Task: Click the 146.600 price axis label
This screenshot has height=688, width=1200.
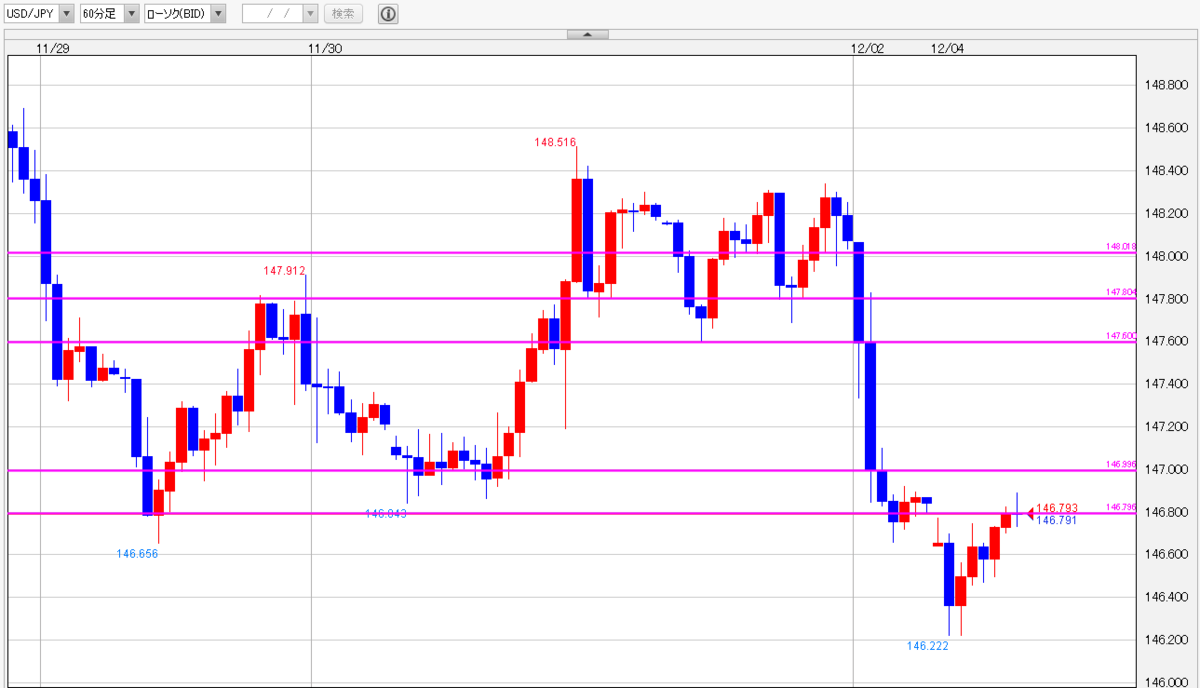Action: click(1165, 555)
